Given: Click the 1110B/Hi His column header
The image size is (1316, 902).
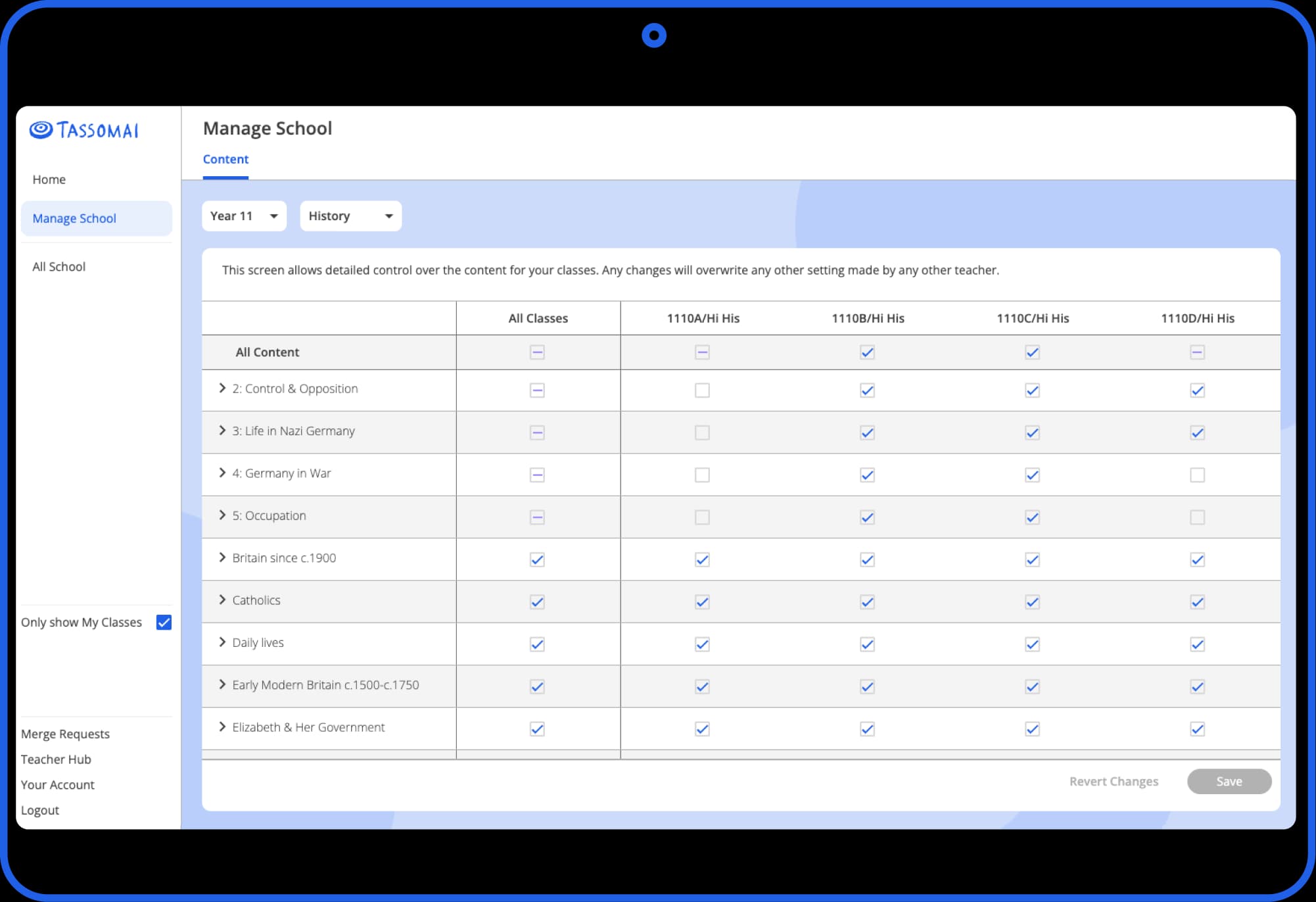Looking at the screenshot, I should point(868,318).
